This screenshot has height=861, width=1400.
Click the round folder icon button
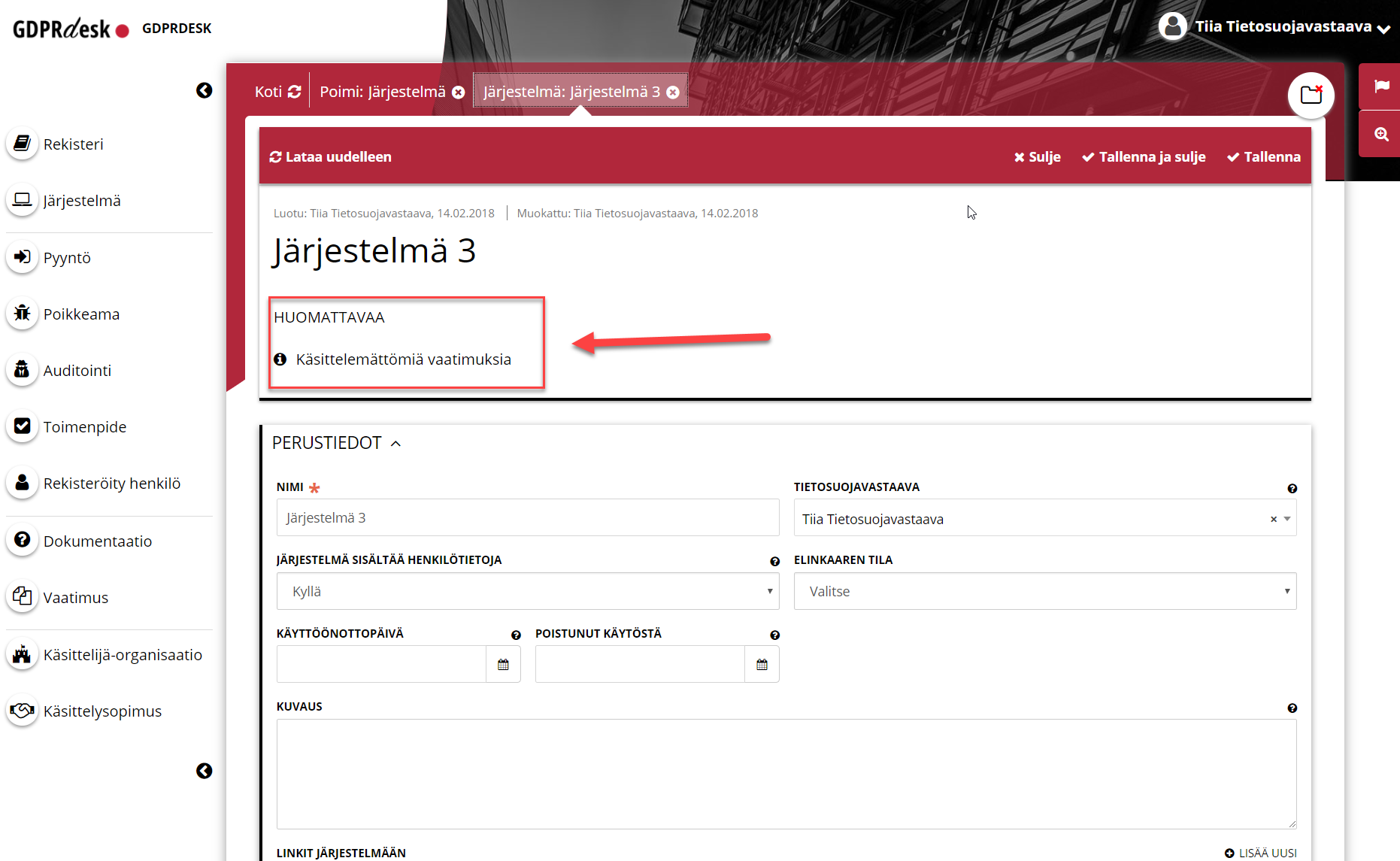click(1311, 95)
